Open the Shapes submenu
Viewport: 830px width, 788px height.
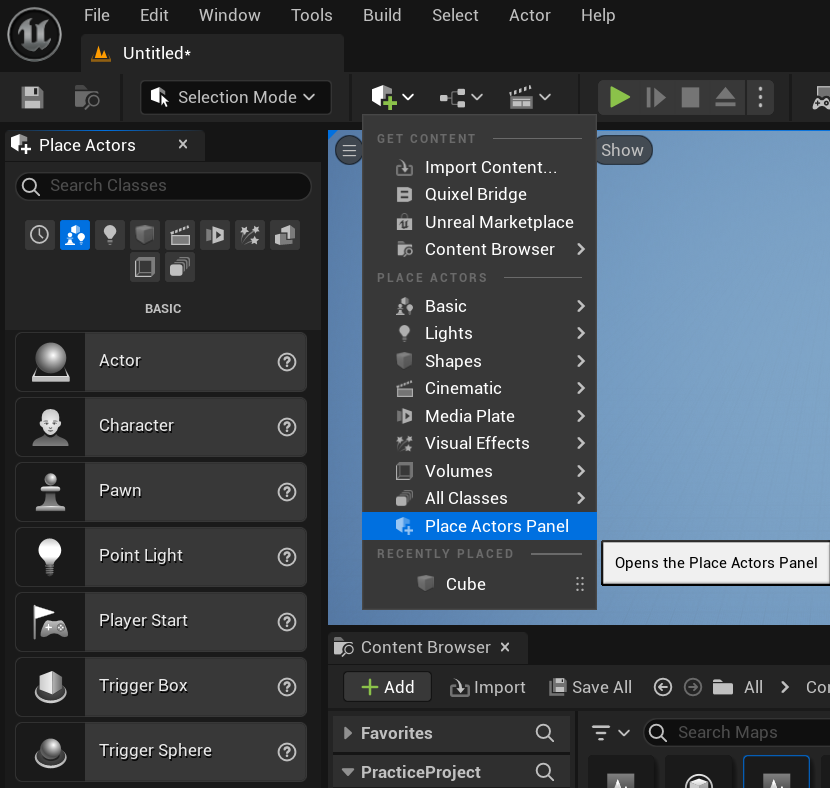479,361
